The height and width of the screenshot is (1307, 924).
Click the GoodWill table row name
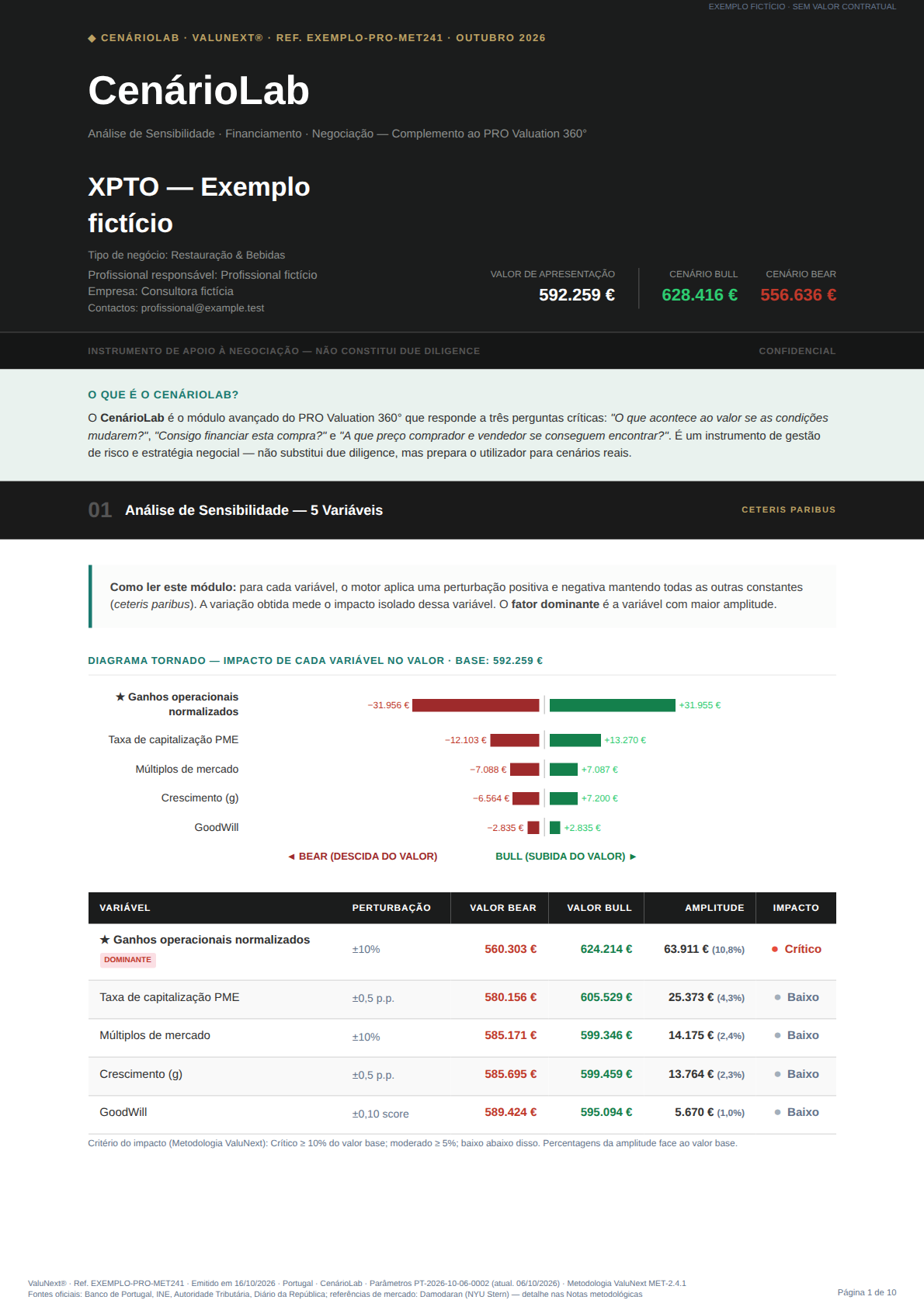click(123, 1112)
